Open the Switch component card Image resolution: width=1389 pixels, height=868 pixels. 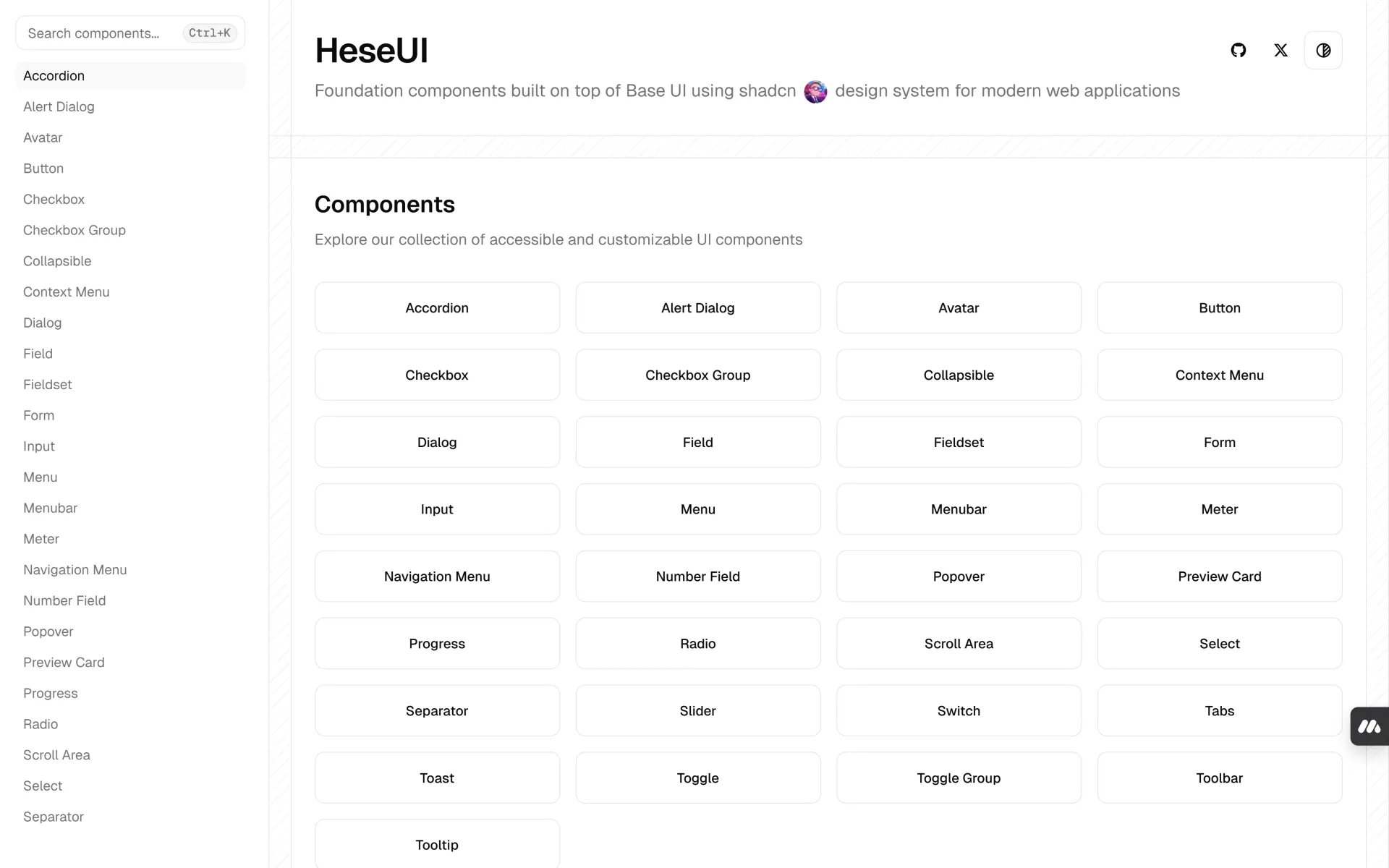[959, 711]
